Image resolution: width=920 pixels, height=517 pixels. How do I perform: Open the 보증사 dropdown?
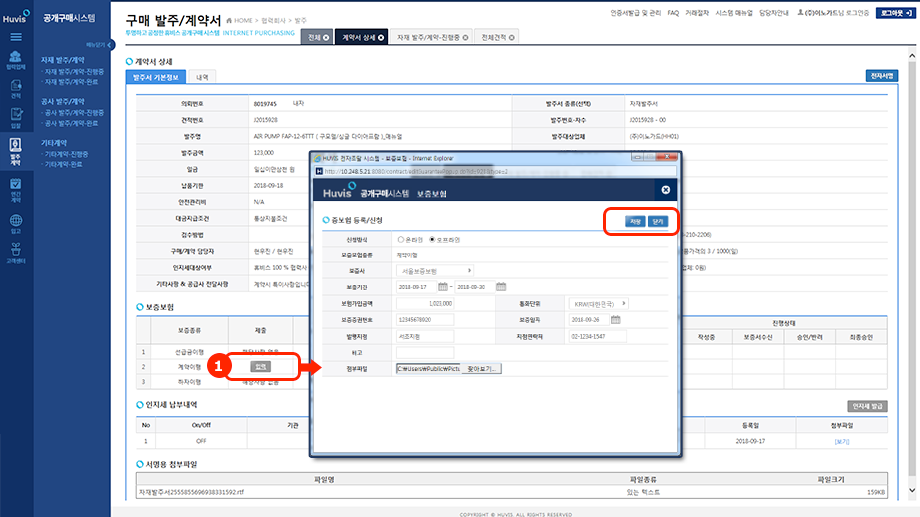click(435, 271)
